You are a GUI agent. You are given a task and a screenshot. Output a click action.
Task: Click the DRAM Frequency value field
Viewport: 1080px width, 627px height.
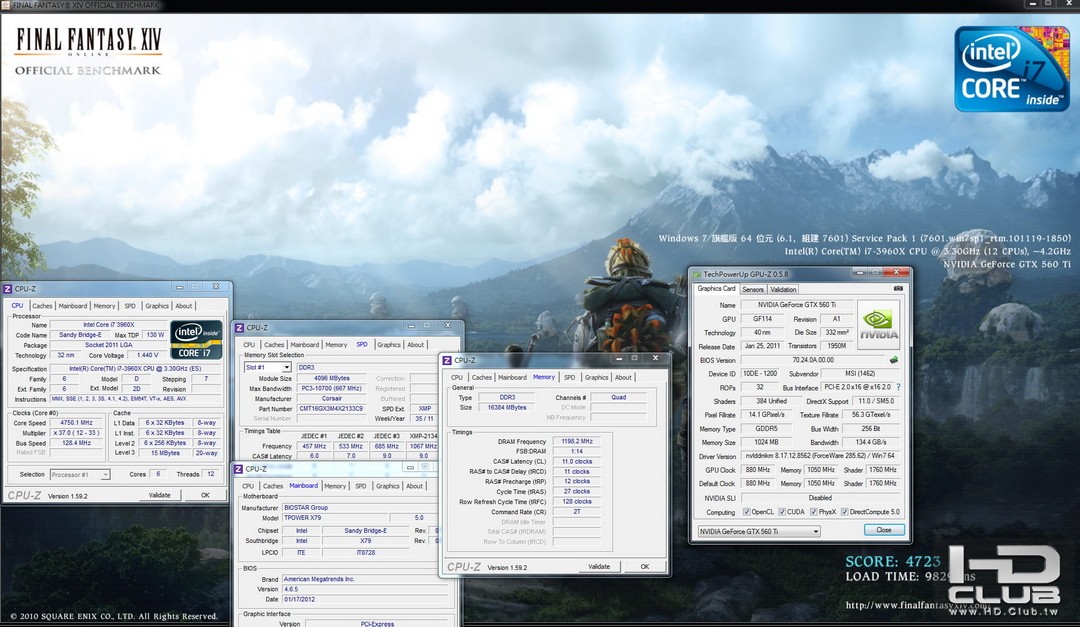coord(575,441)
